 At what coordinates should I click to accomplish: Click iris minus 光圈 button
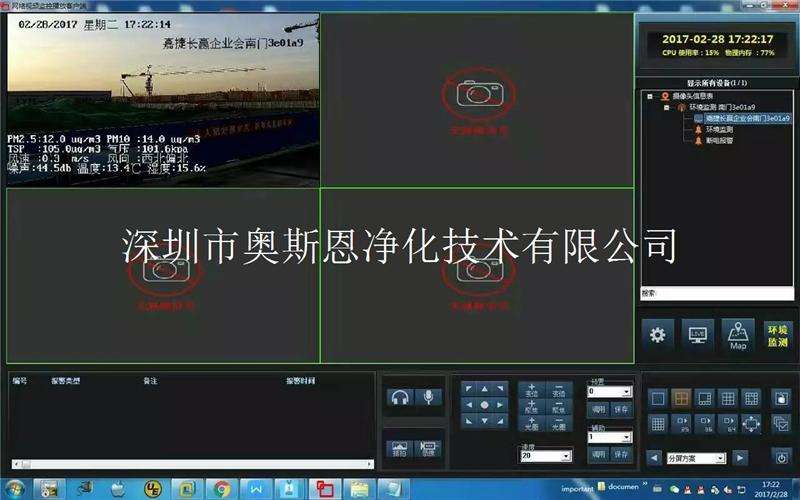coord(559,423)
